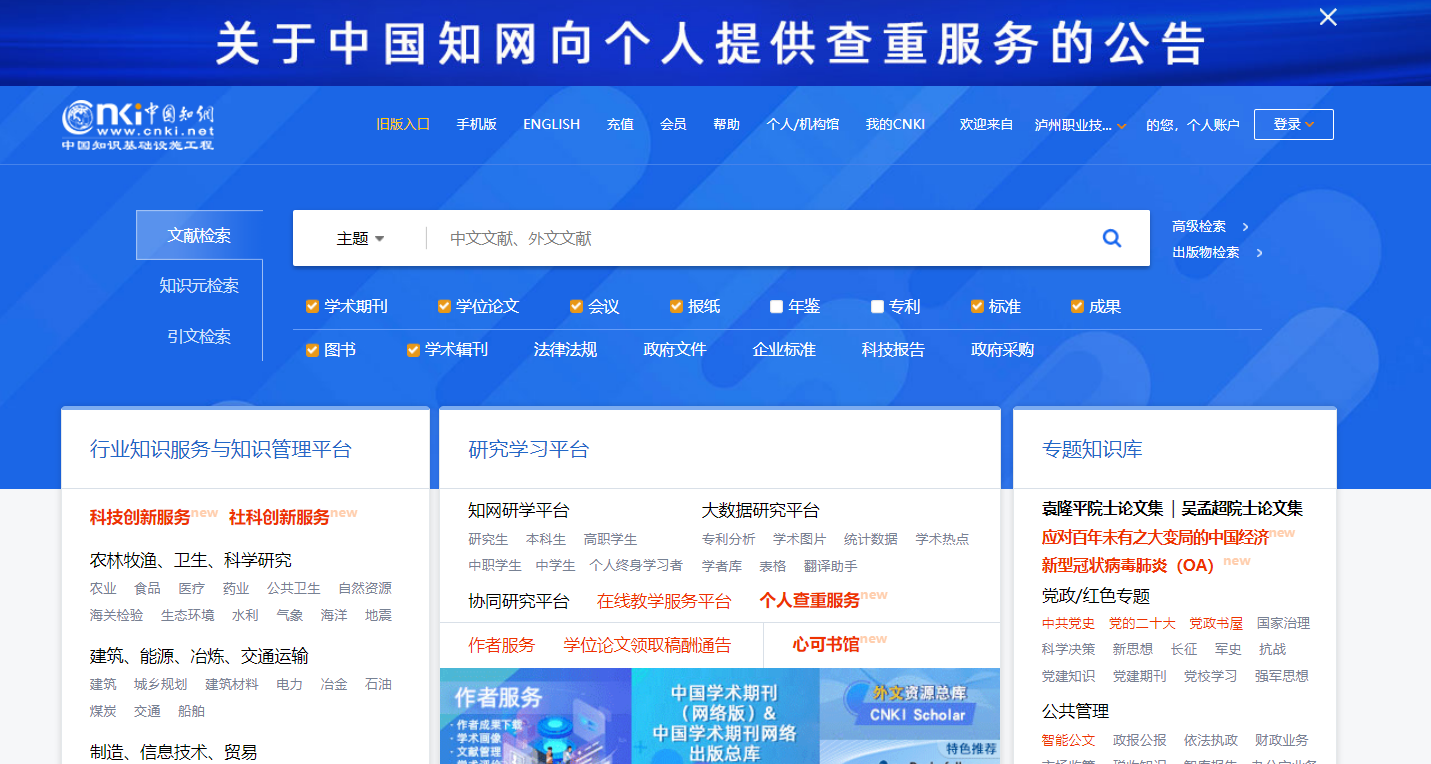Open 新型冠状病毒肺炎 (OA) link
Screen dimensions: 1431x764
[x=1128, y=566]
